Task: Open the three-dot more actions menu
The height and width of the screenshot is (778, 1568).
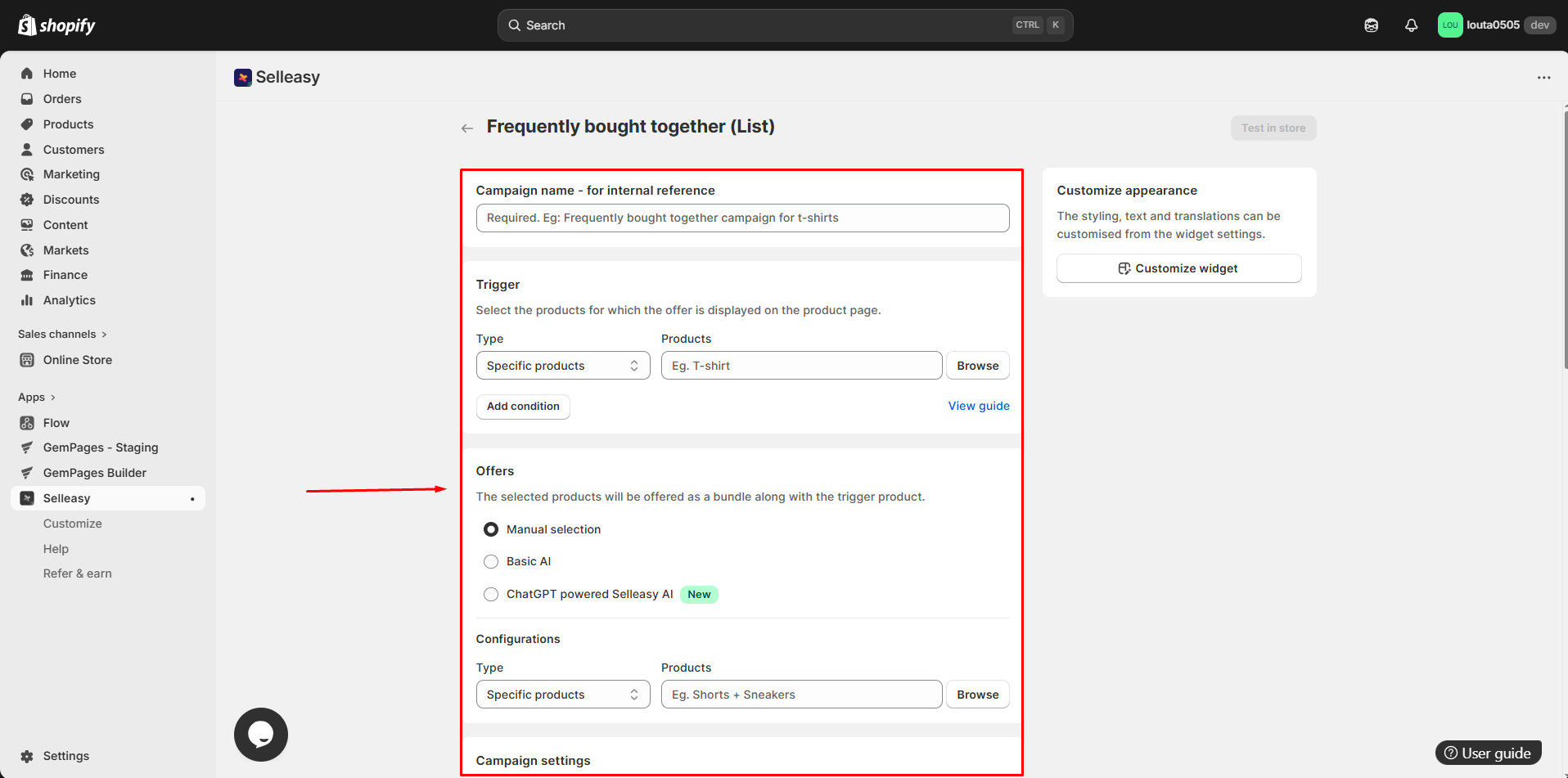Action: pyautogui.click(x=1543, y=78)
